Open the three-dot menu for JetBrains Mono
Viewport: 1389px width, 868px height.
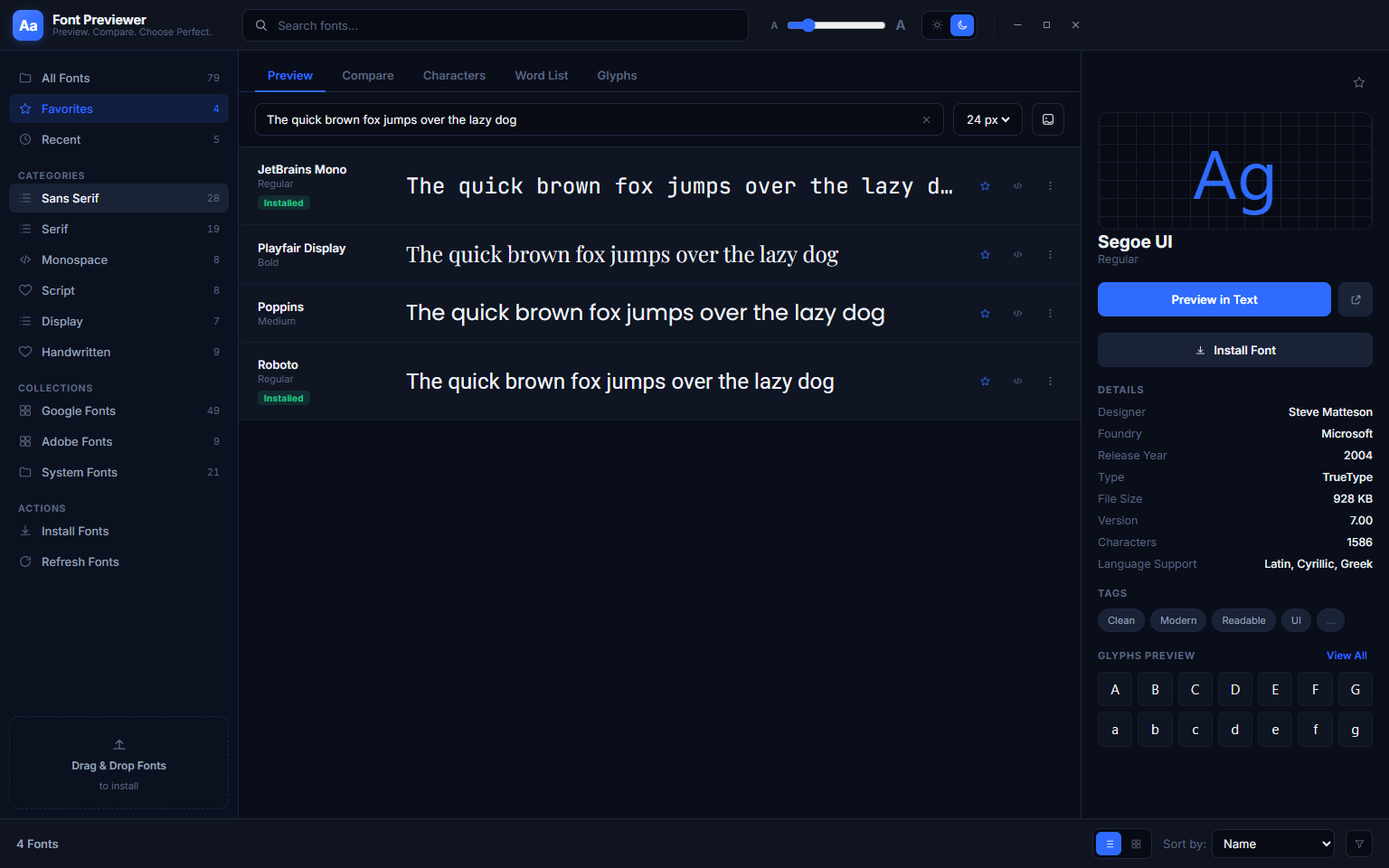click(x=1050, y=186)
